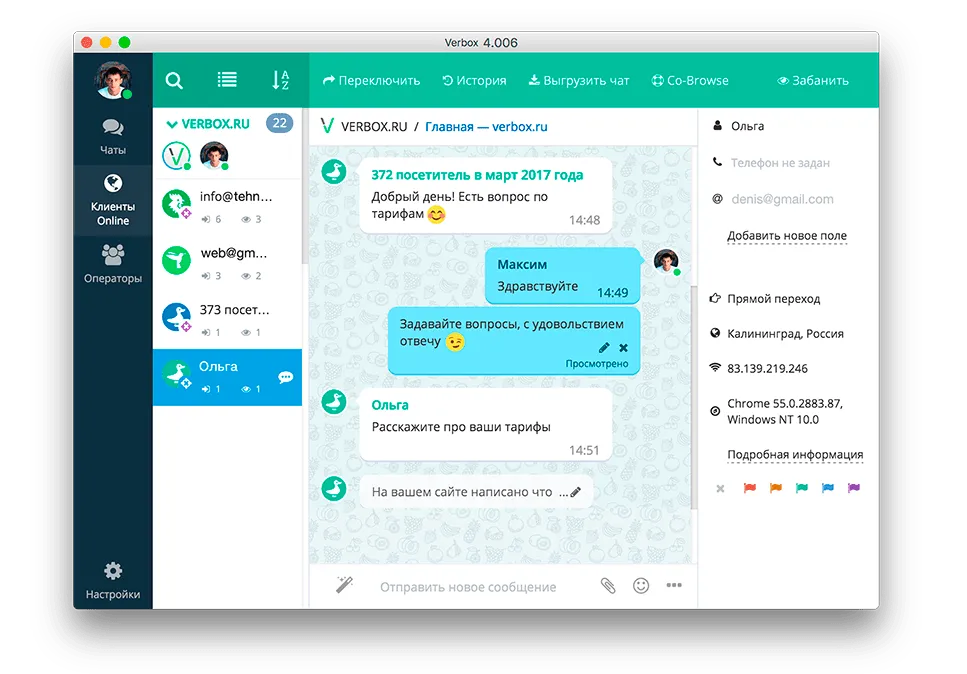Open Подробная информация link

pos(795,455)
